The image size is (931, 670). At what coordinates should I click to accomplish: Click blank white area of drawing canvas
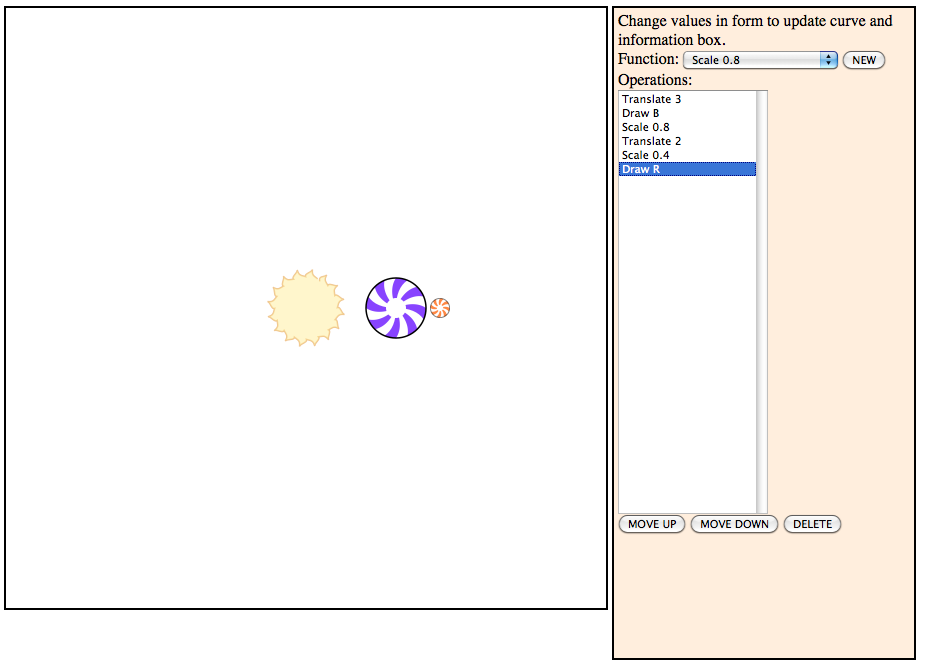tap(150, 150)
